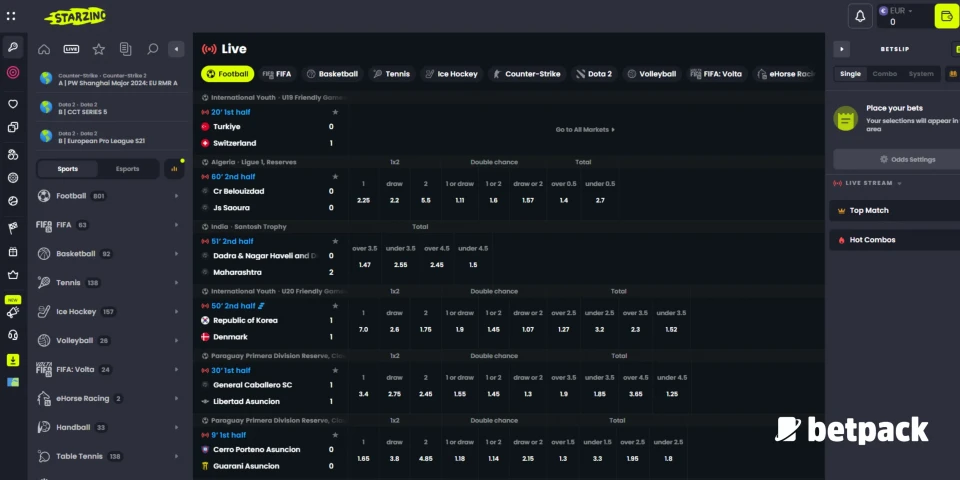Click the yellow wallet deposit icon
Viewport: 960px width, 480px height.
pyautogui.click(x=945, y=16)
